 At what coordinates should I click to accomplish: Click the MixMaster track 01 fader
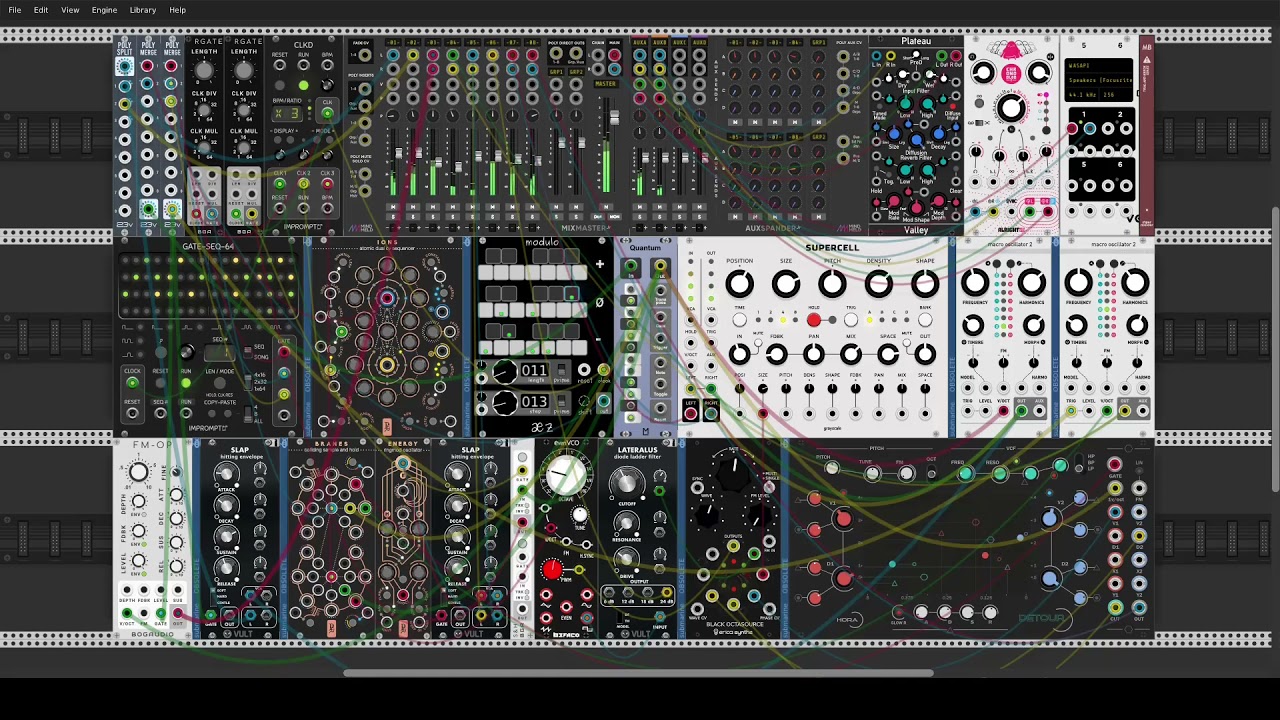click(x=399, y=152)
